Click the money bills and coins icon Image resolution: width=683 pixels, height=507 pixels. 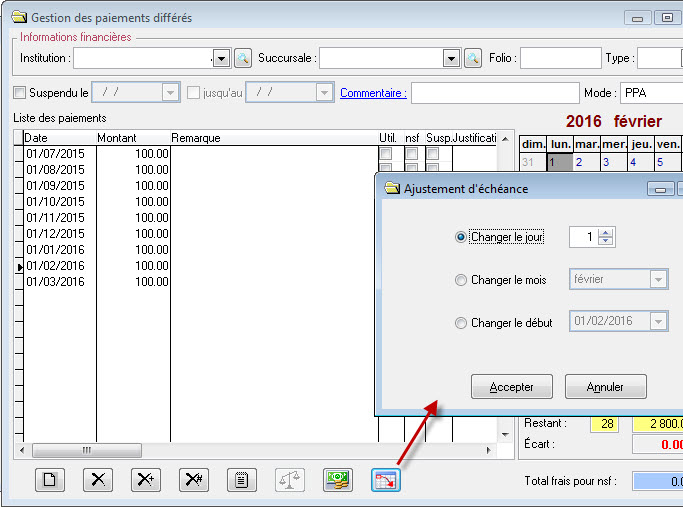pyautogui.click(x=337, y=479)
